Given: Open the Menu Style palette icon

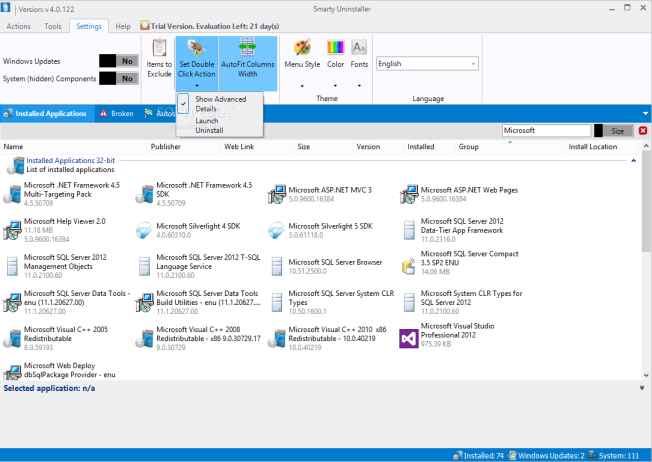Looking at the screenshot, I should (301, 47).
